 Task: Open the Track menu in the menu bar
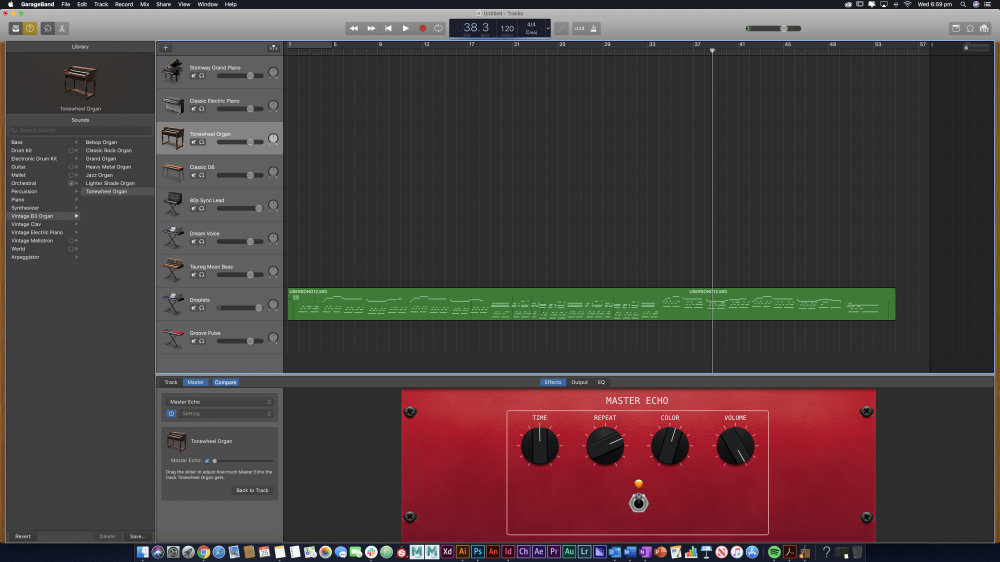(x=101, y=4)
